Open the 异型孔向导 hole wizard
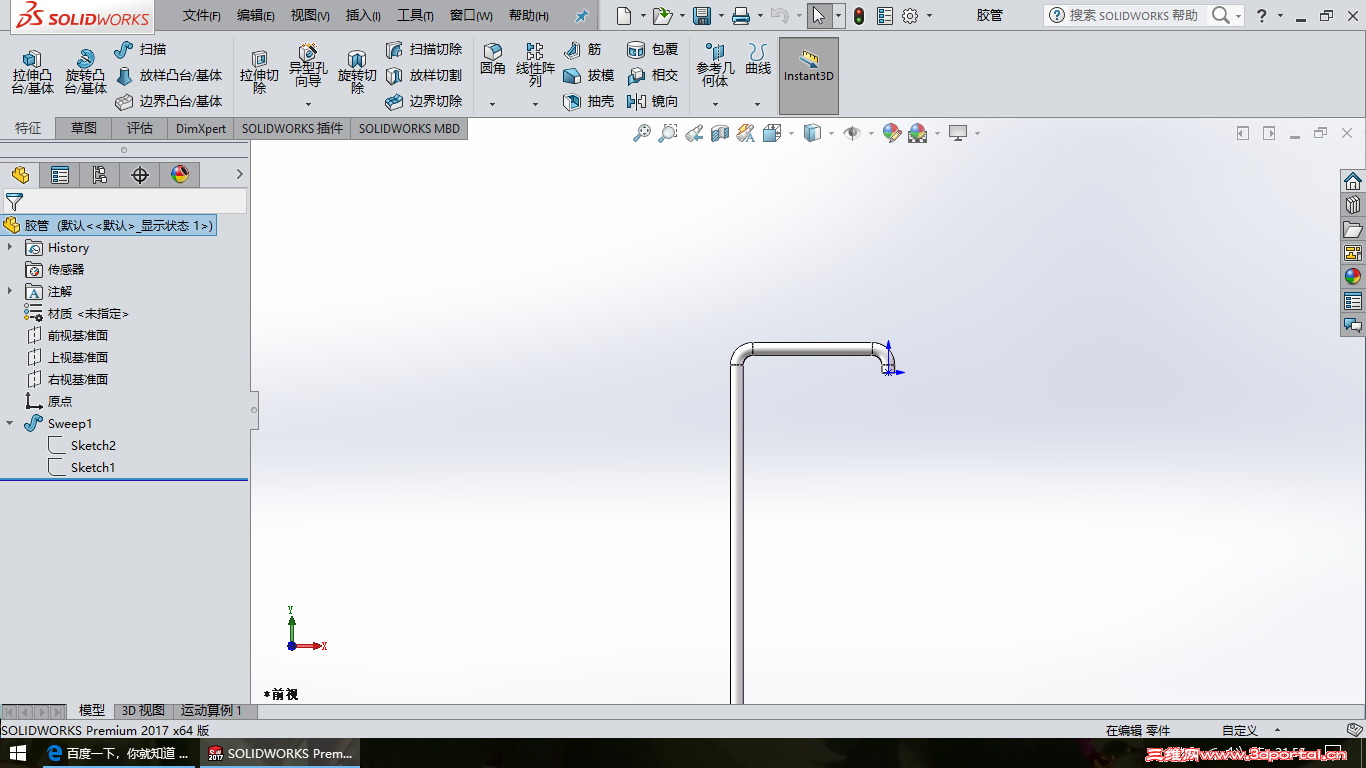The image size is (1366, 768). [308, 66]
